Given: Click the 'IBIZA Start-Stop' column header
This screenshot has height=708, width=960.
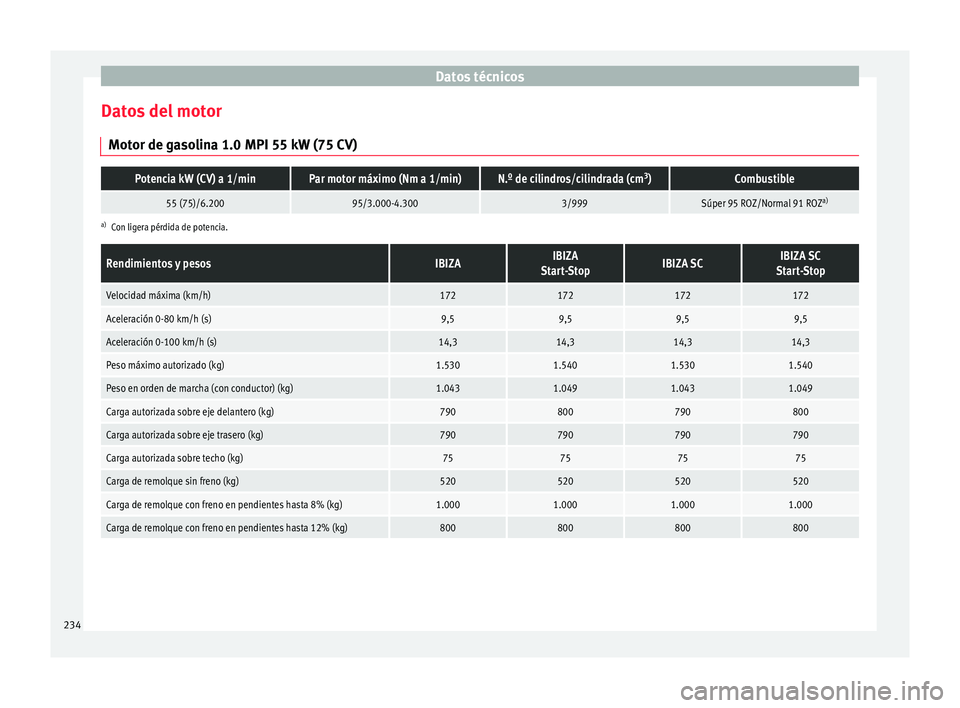Looking at the screenshot, I should [565, 263].
